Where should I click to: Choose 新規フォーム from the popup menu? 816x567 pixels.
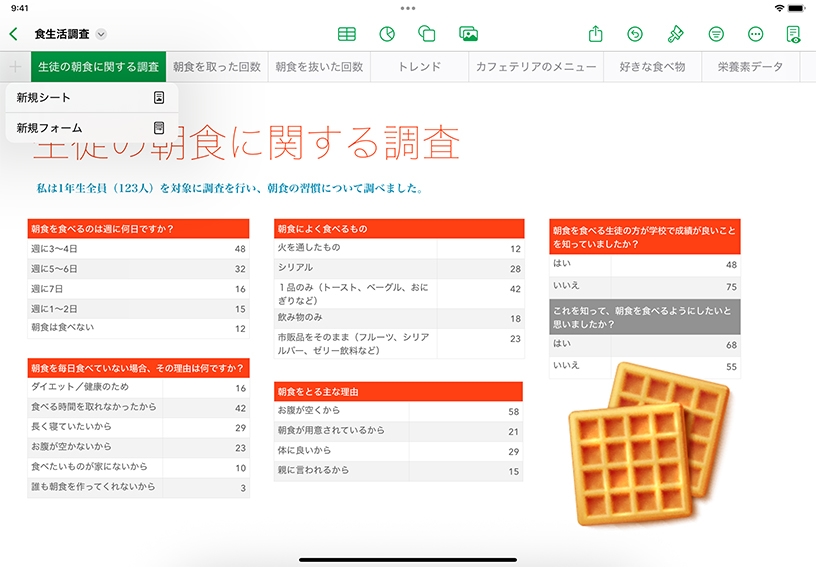91,128
